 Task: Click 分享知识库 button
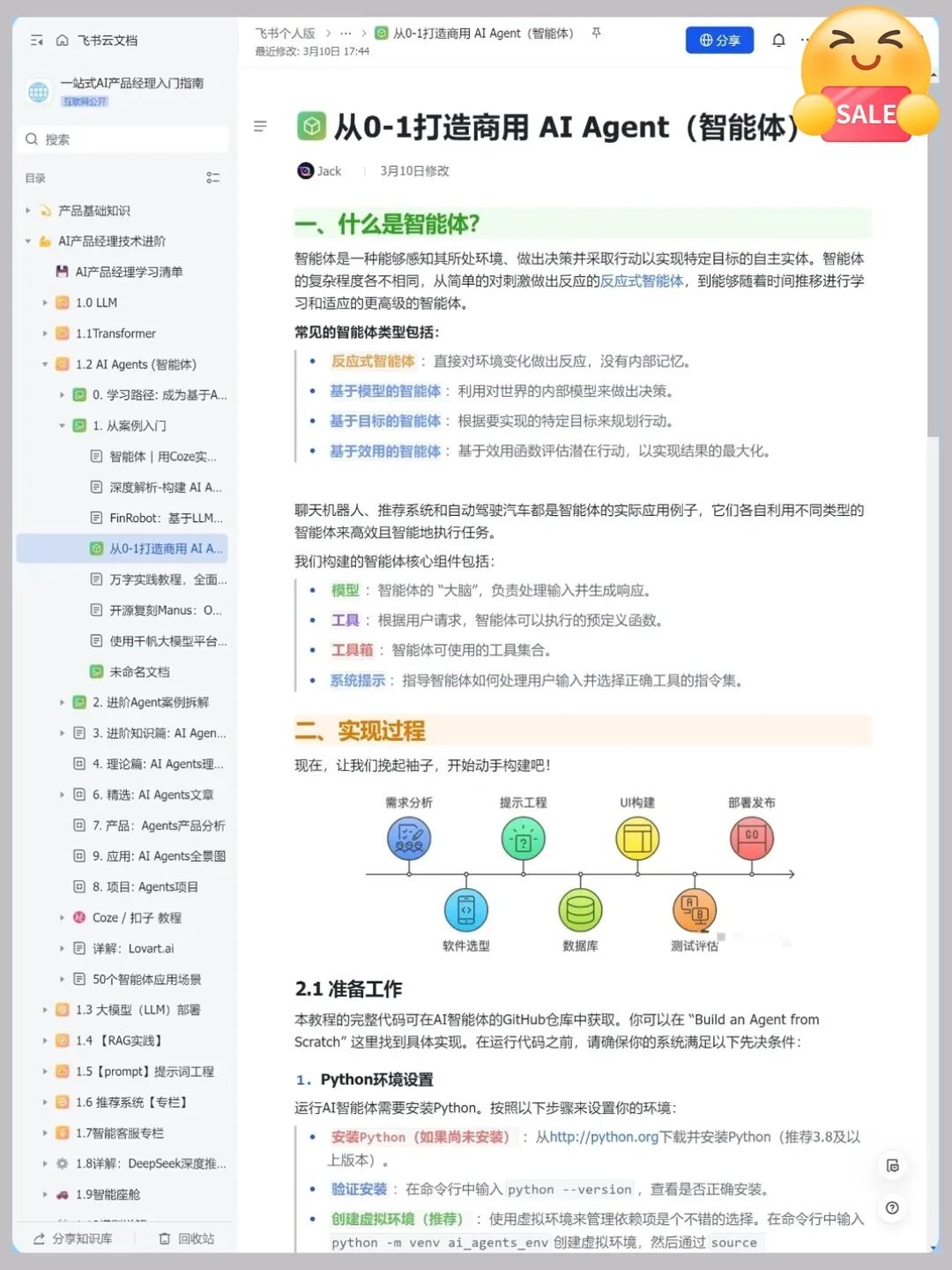click(73, 1239)
